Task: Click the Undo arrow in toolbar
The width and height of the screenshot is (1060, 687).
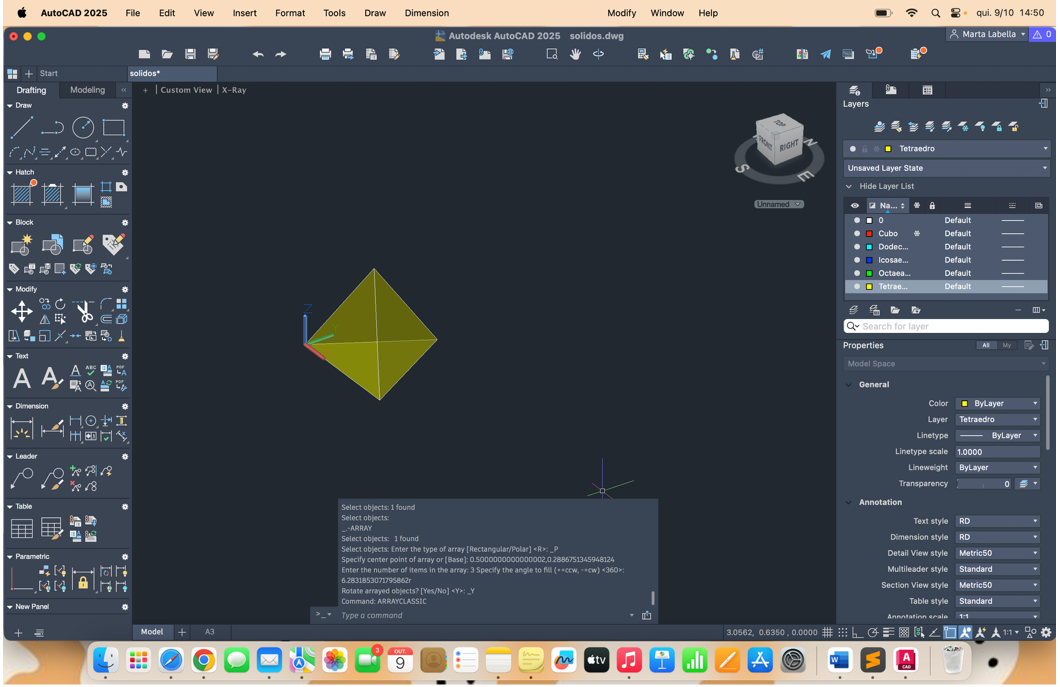Action: click(x=258, y=54)
